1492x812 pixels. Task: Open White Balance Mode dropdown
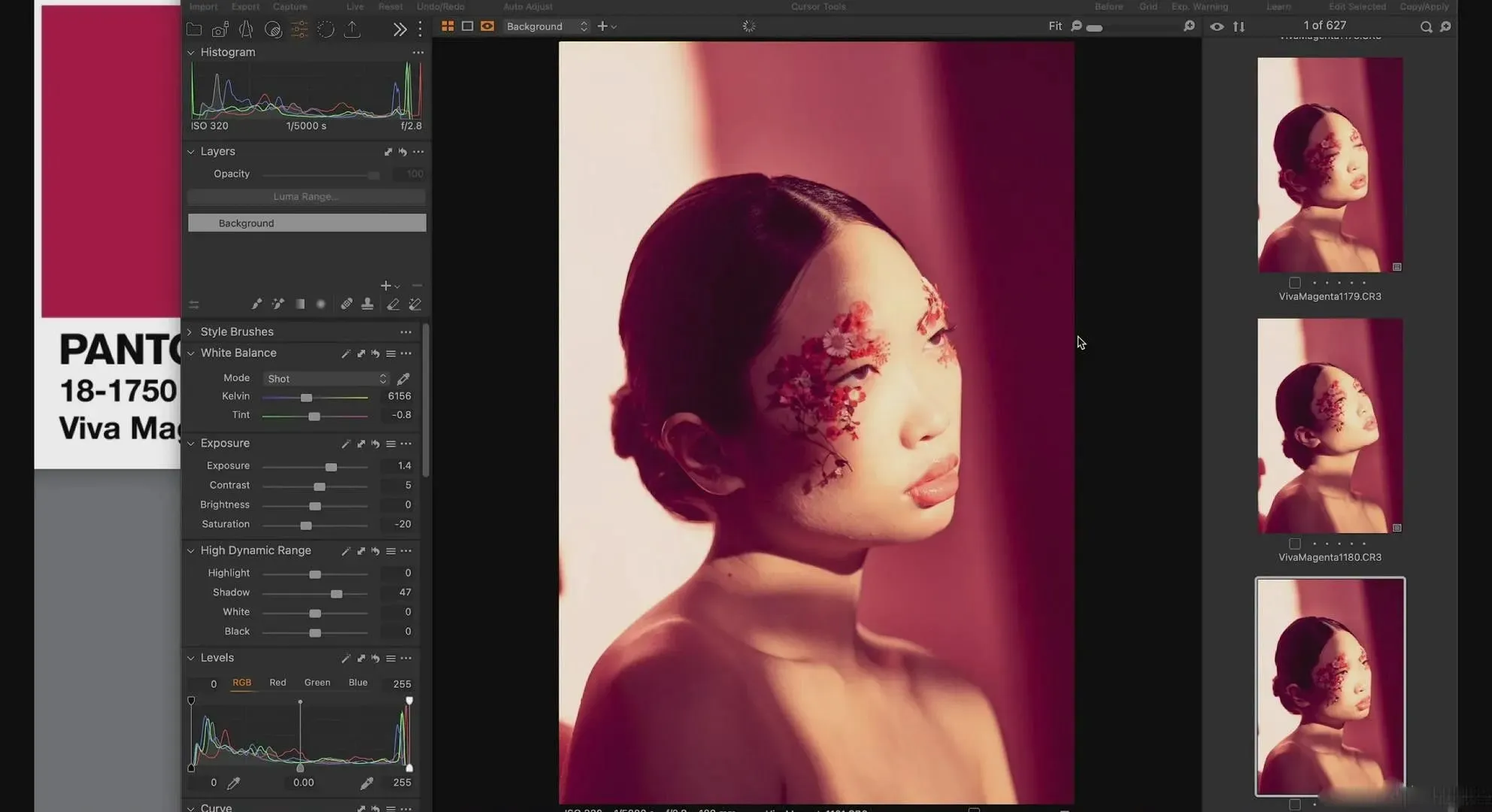click(326, 378)
